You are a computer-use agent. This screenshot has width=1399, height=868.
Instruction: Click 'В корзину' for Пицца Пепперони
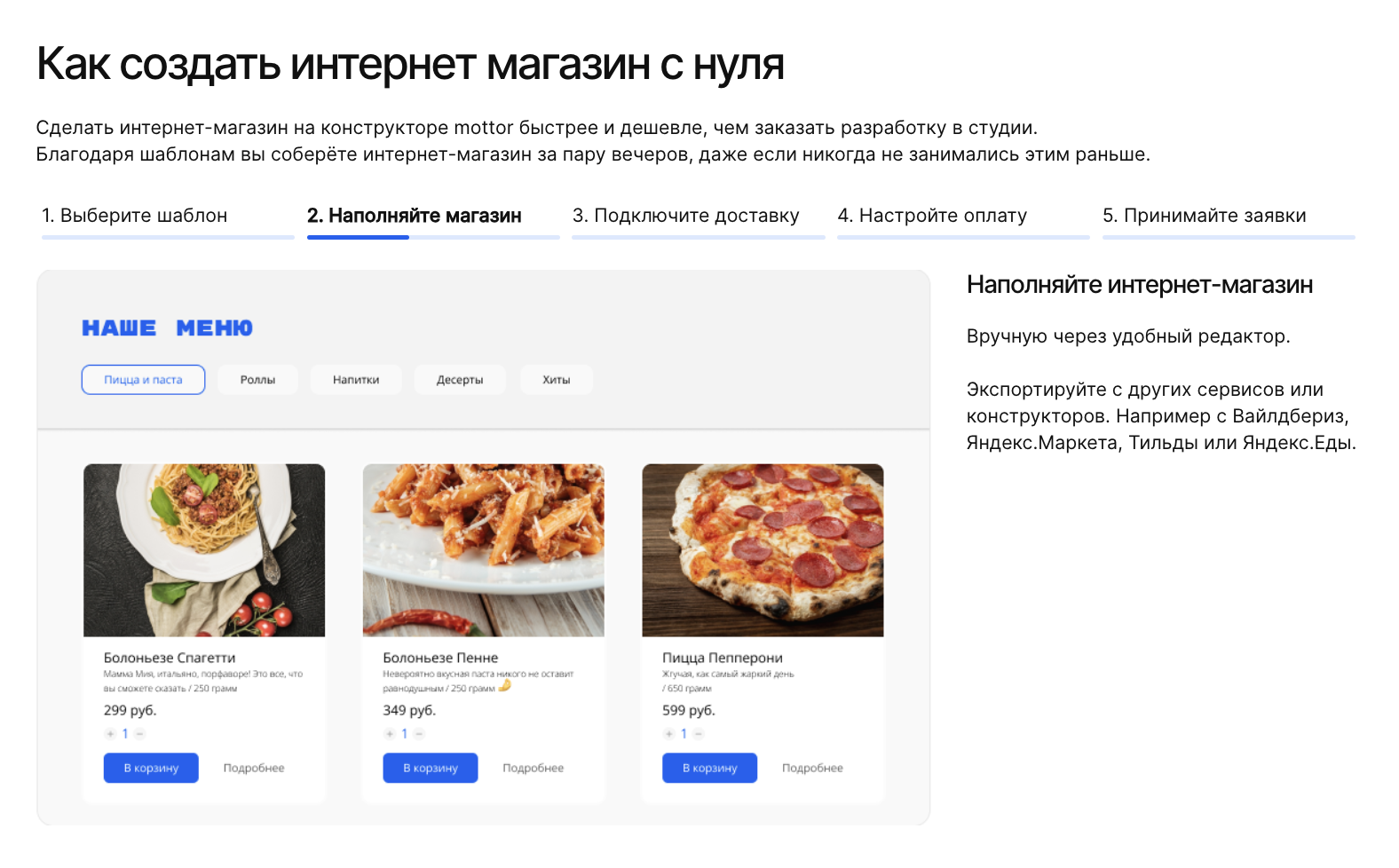(x=709, y=769)
